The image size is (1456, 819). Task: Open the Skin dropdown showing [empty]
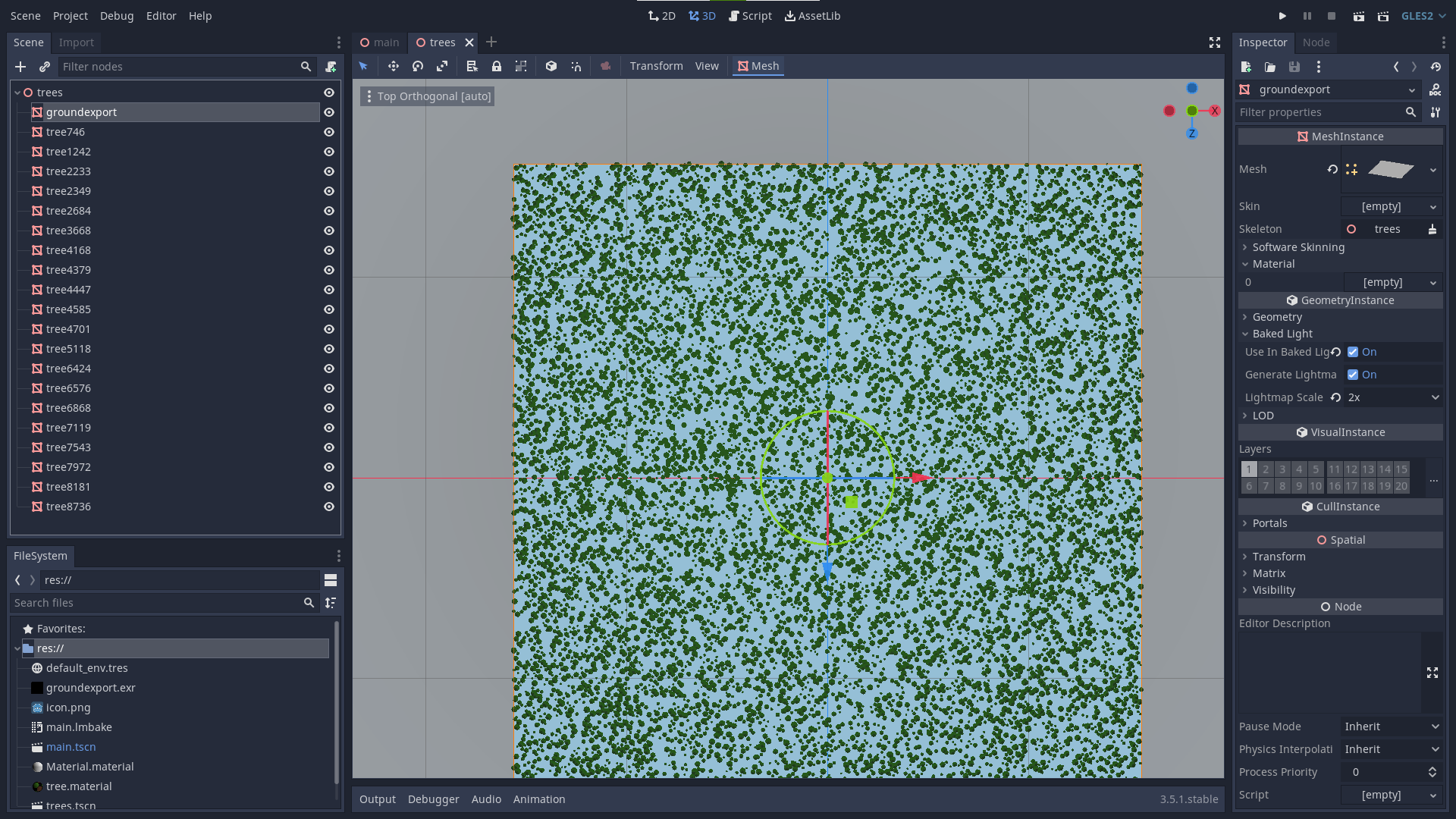tap(1392, 206)
